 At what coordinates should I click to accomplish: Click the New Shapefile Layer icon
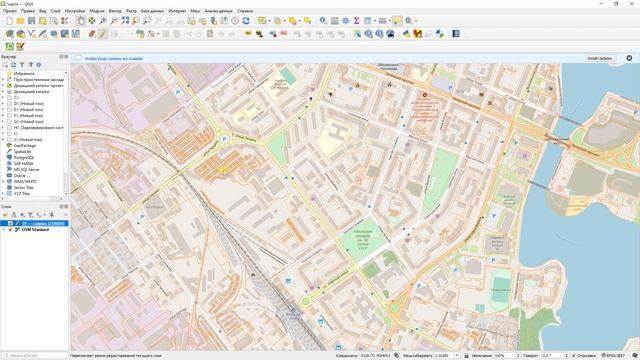[x=31, y=34]
